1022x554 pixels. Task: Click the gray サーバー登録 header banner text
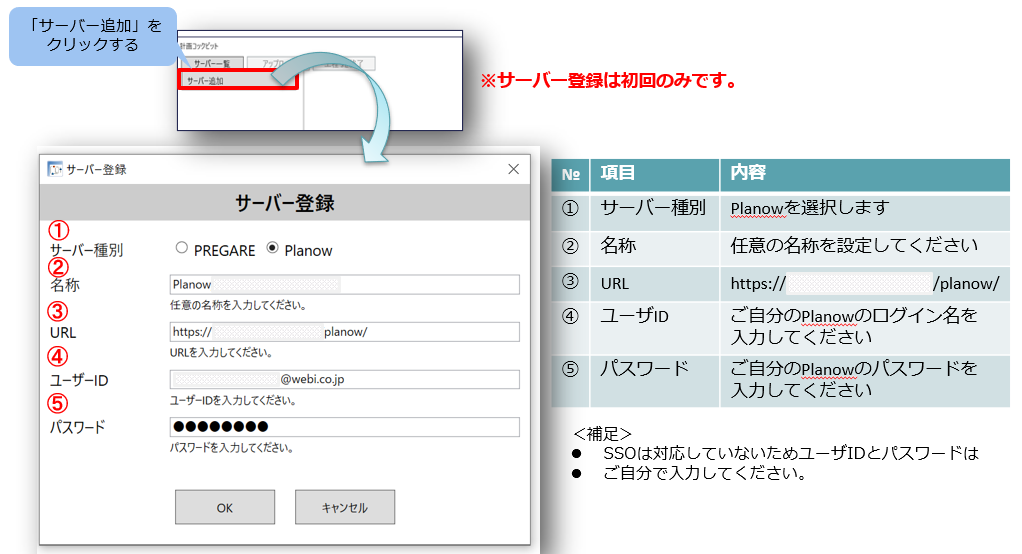click(x=285, y=203)
